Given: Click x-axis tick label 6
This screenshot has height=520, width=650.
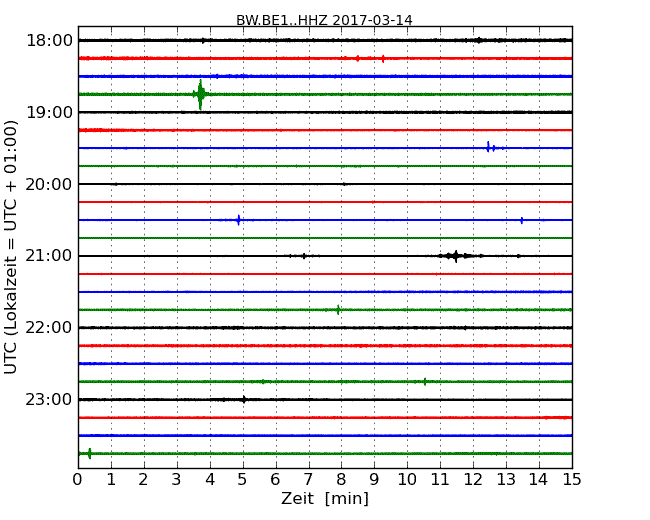Looking at the screenshot, I should [x=275, y=480].
